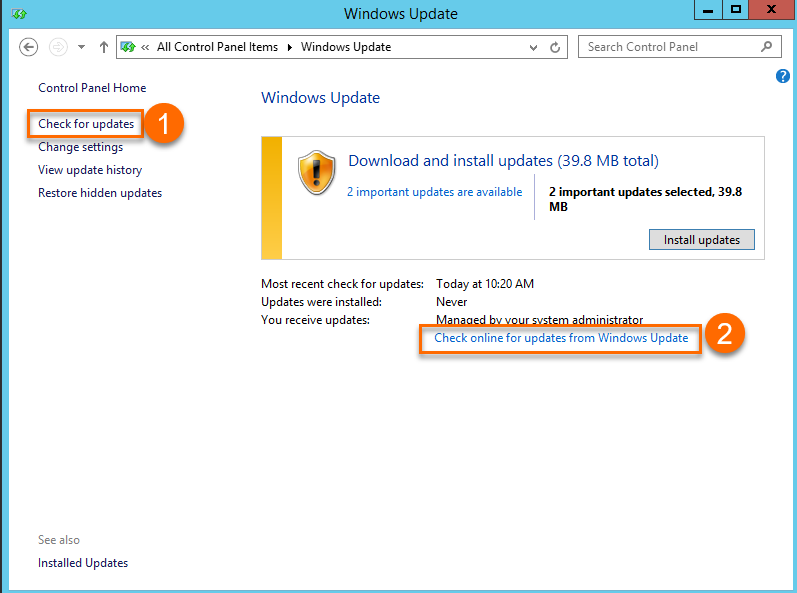Refresh the Windows Update page

(555, 47)
